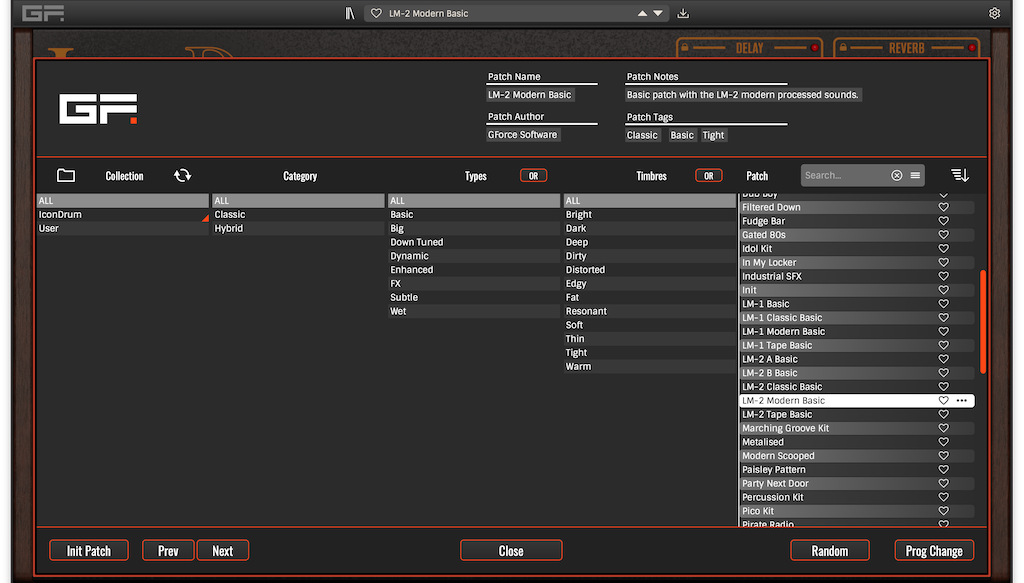Screen dimensions: 1024x583
Task: Favorite the Fudge Bar patch
Action: [x=944, y=221]
